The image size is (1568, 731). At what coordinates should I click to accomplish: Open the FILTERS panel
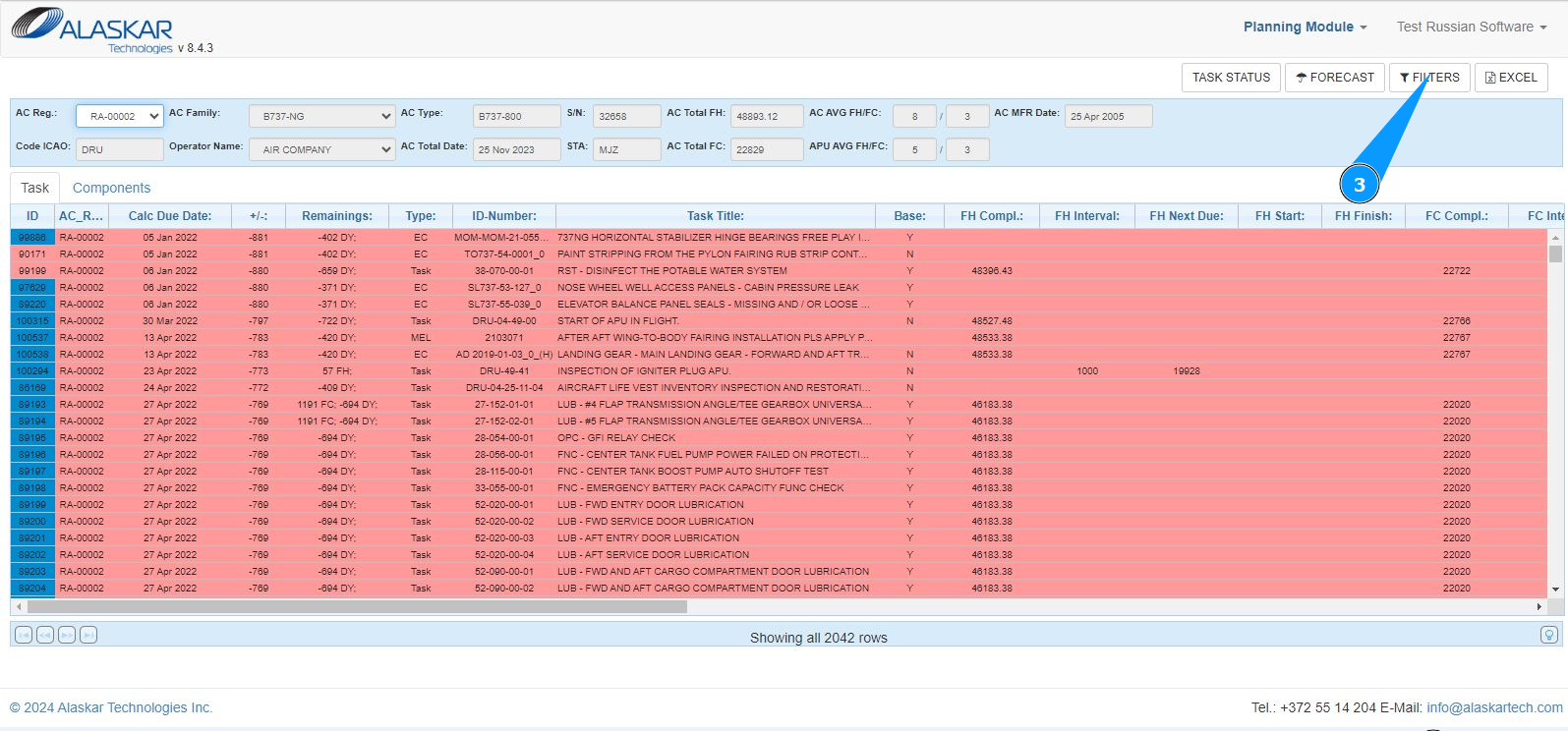(1429, 78)
